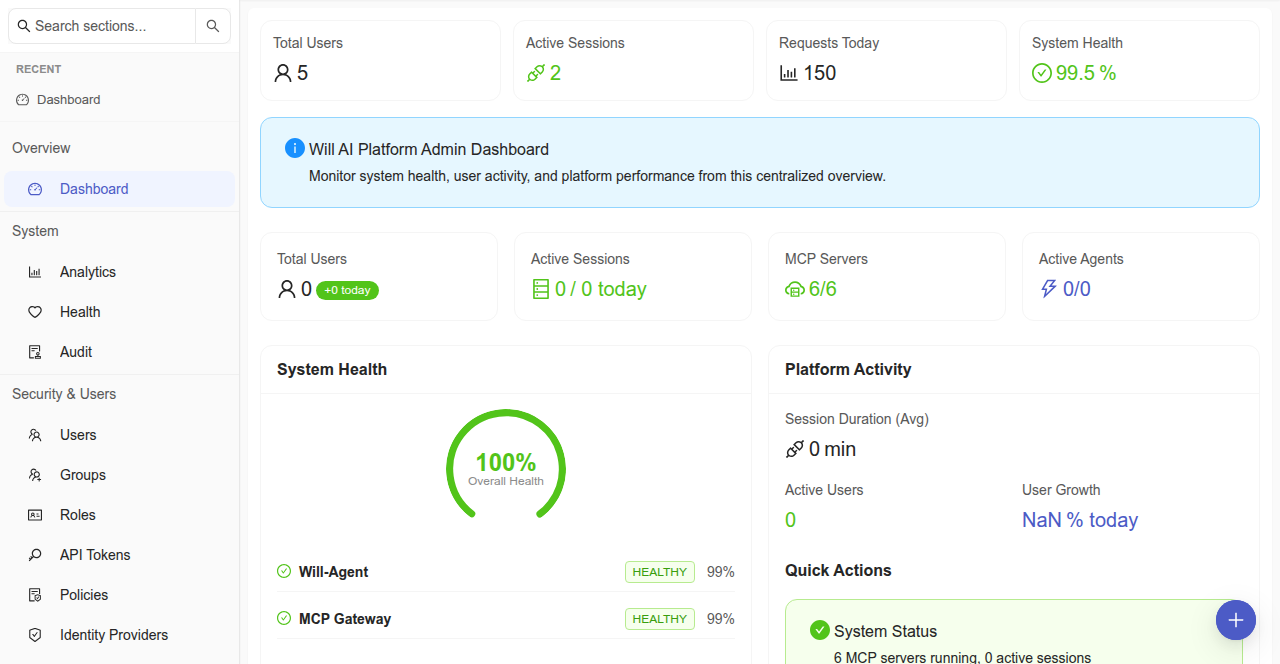Click the Users people icon
The image size is (1280, 664).
(35, 435)
